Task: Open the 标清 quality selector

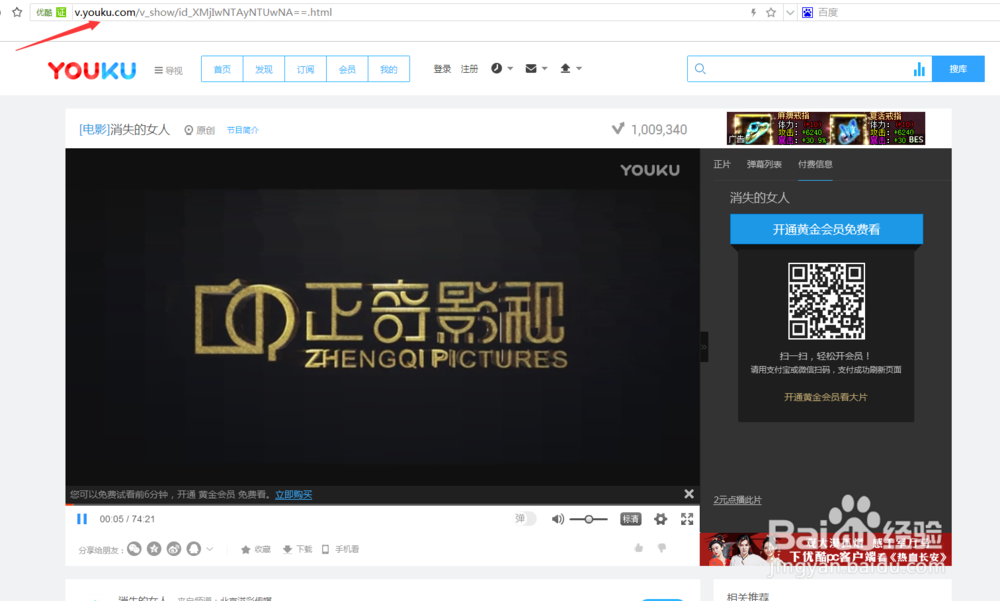Action: click(x=631, y=519)
